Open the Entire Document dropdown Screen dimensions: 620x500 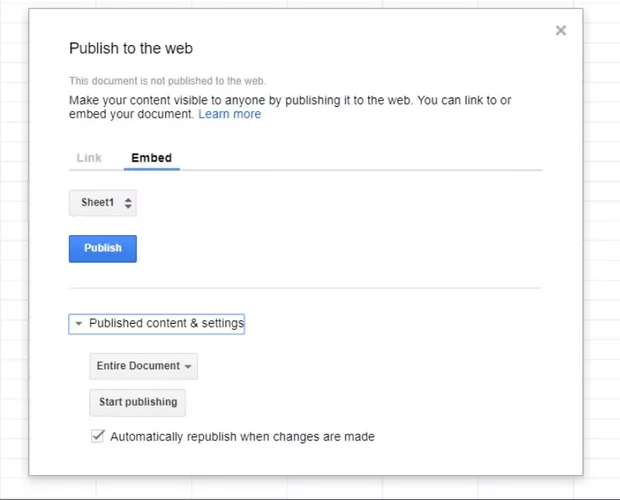(x=143, y=366)
